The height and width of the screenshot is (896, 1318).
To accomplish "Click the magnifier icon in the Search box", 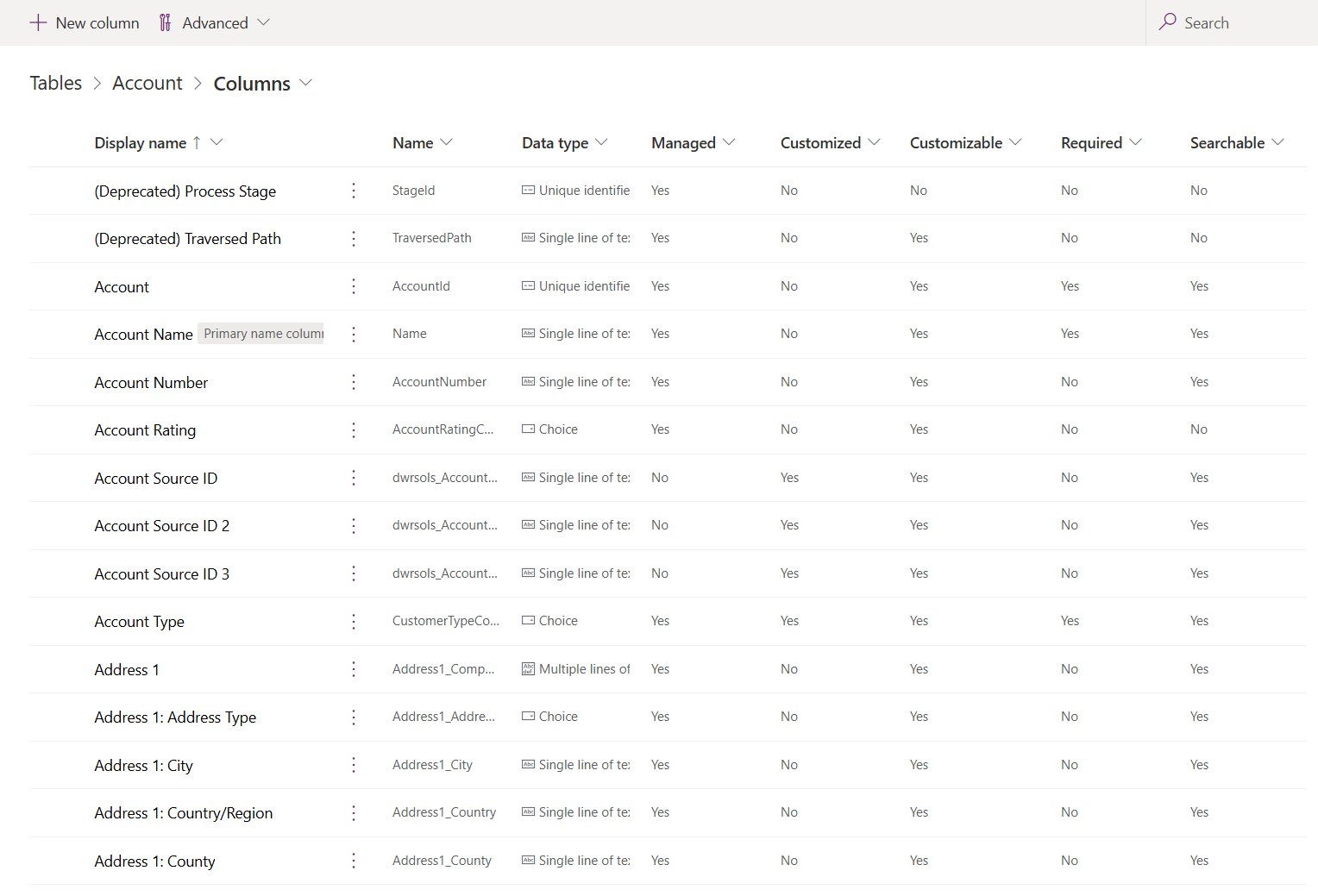I will coord(1167,22).
